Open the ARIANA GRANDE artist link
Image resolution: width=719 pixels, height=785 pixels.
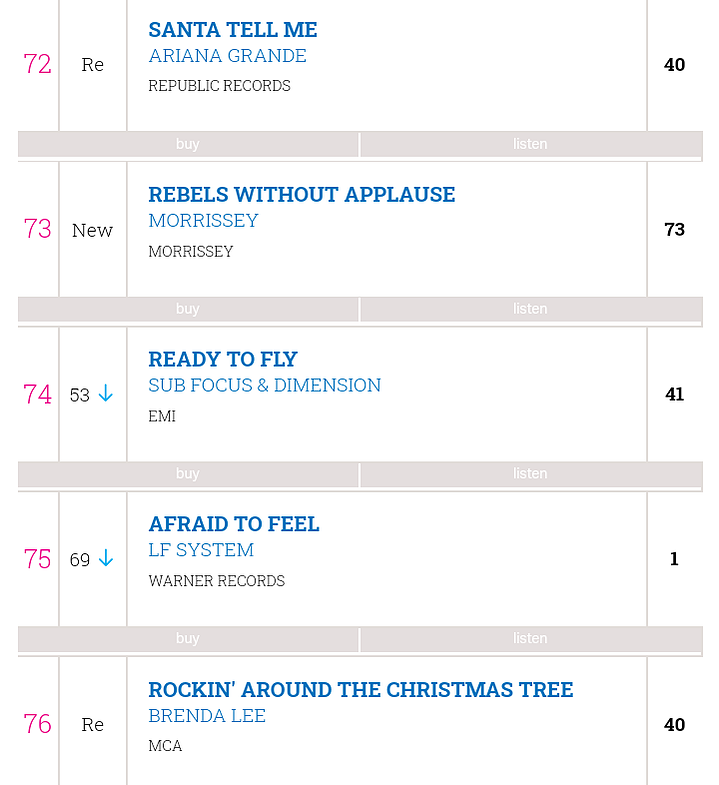point(227,56)
